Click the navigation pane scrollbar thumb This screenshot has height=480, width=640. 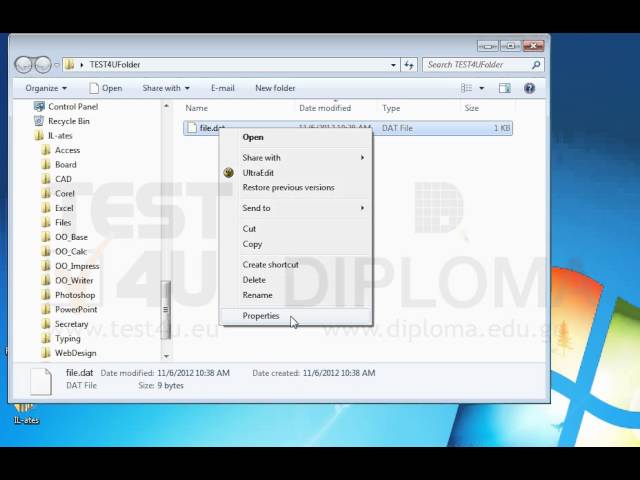(166, 309)
